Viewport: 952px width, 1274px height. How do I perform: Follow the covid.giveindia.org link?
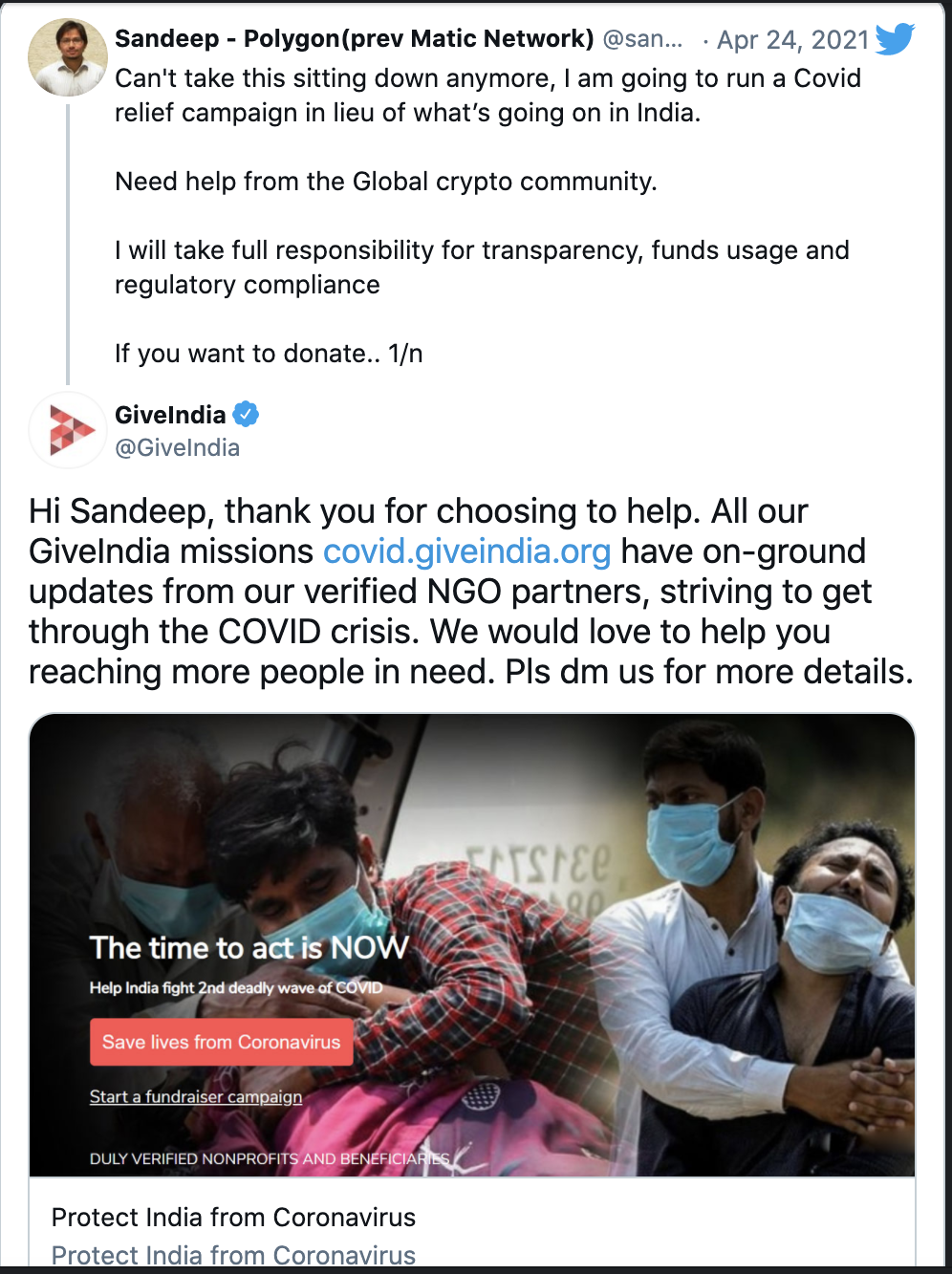pyautogui.click(x=466, y=551)
